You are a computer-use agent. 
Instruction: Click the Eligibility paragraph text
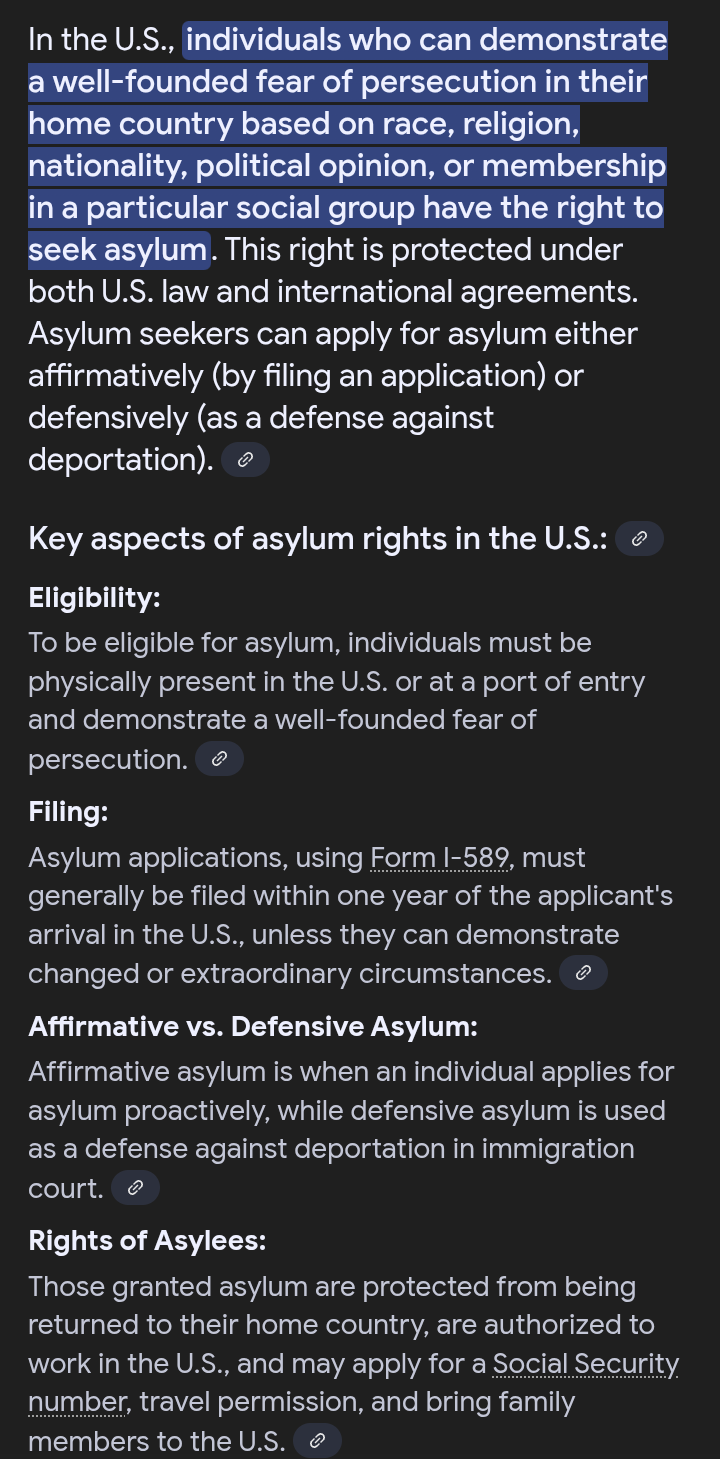(x=336, y=700)
